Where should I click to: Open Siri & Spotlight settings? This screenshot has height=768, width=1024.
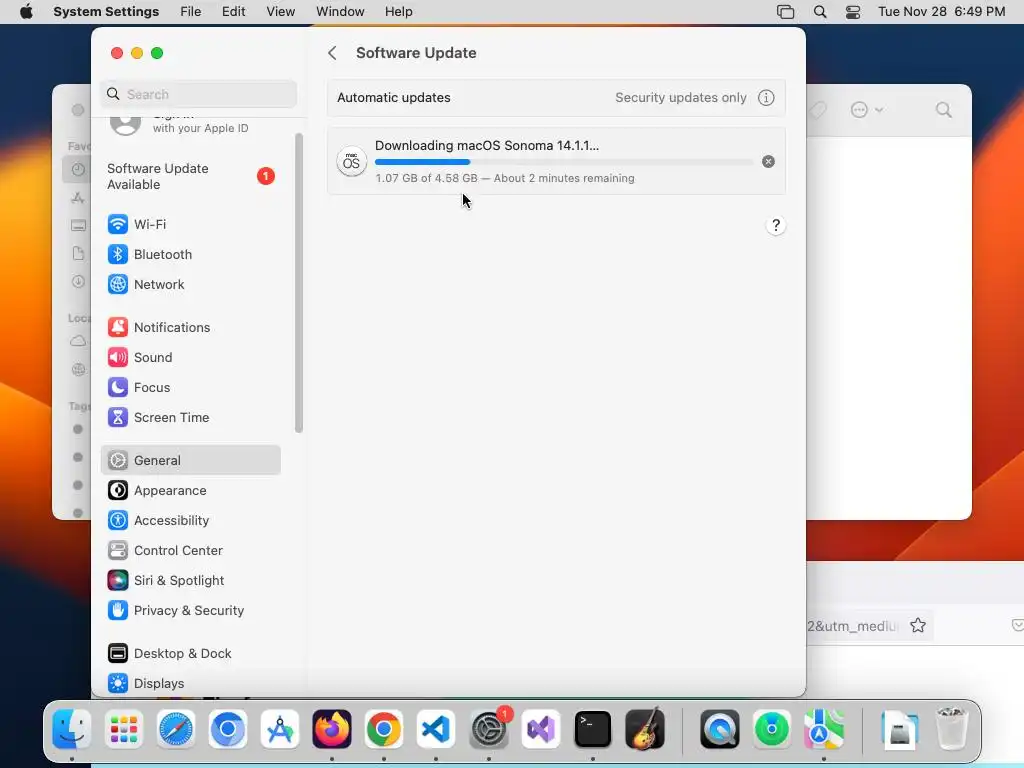coord(191,581)
